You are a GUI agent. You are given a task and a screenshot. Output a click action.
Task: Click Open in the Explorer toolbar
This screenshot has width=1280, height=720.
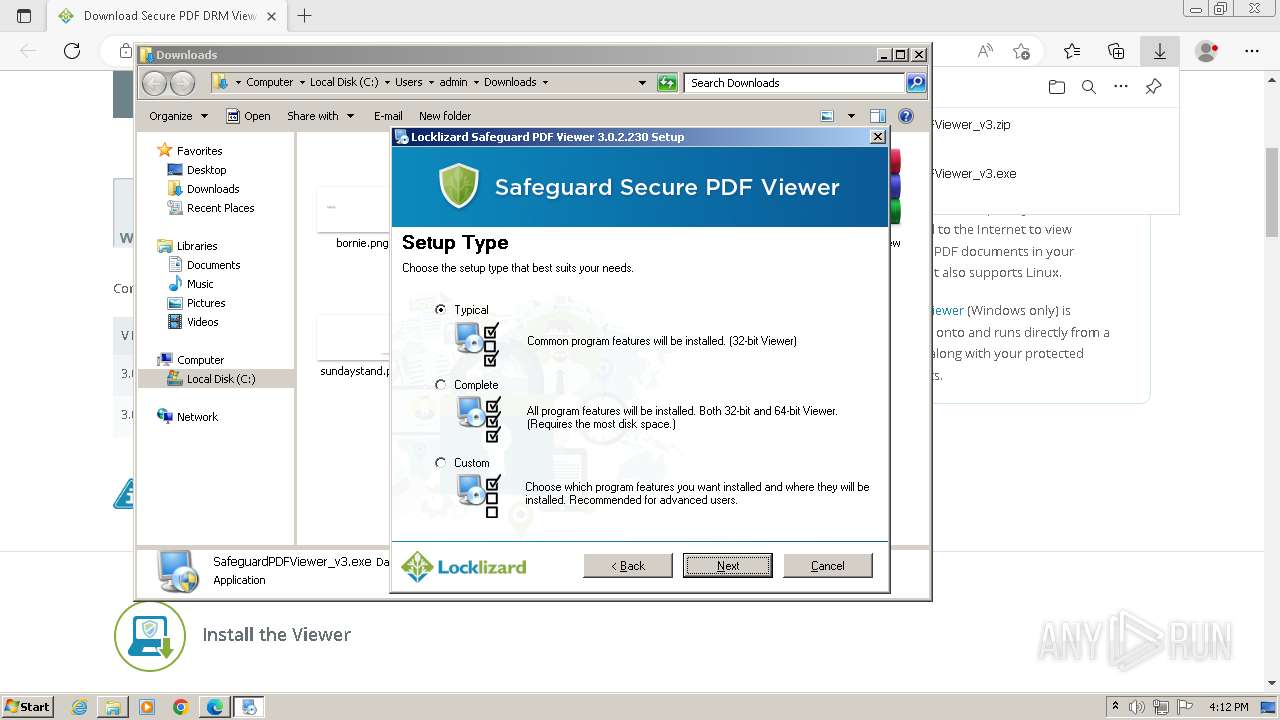click(x=248, y=116)
